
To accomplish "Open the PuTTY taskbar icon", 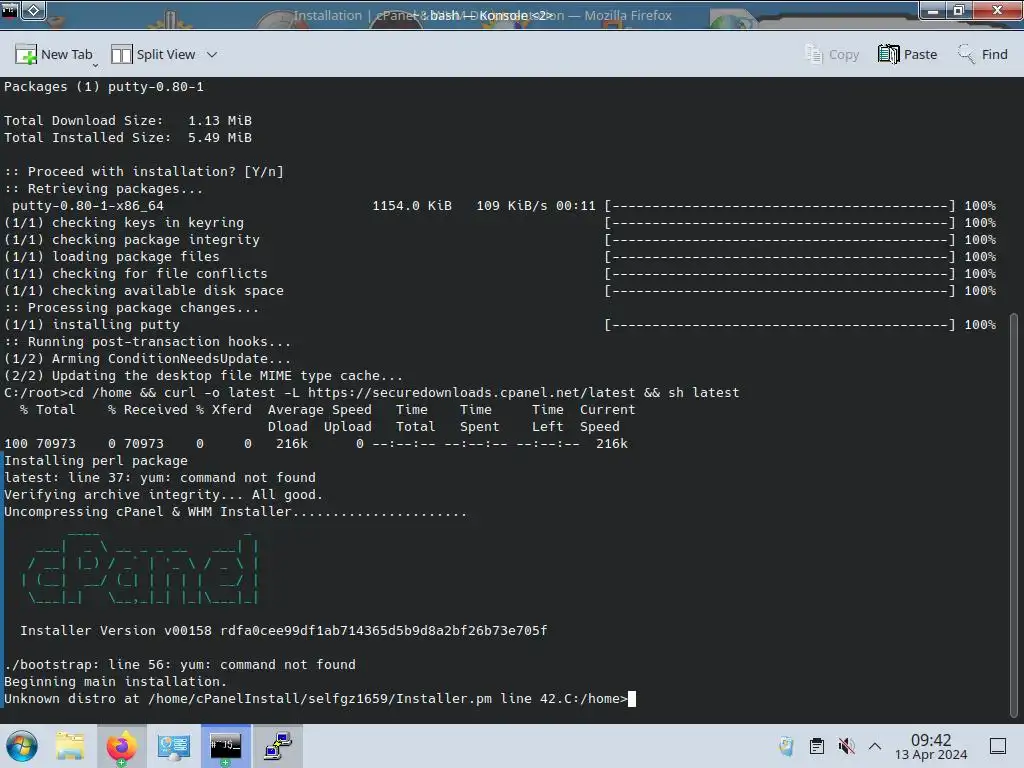I will click(278, 746).
